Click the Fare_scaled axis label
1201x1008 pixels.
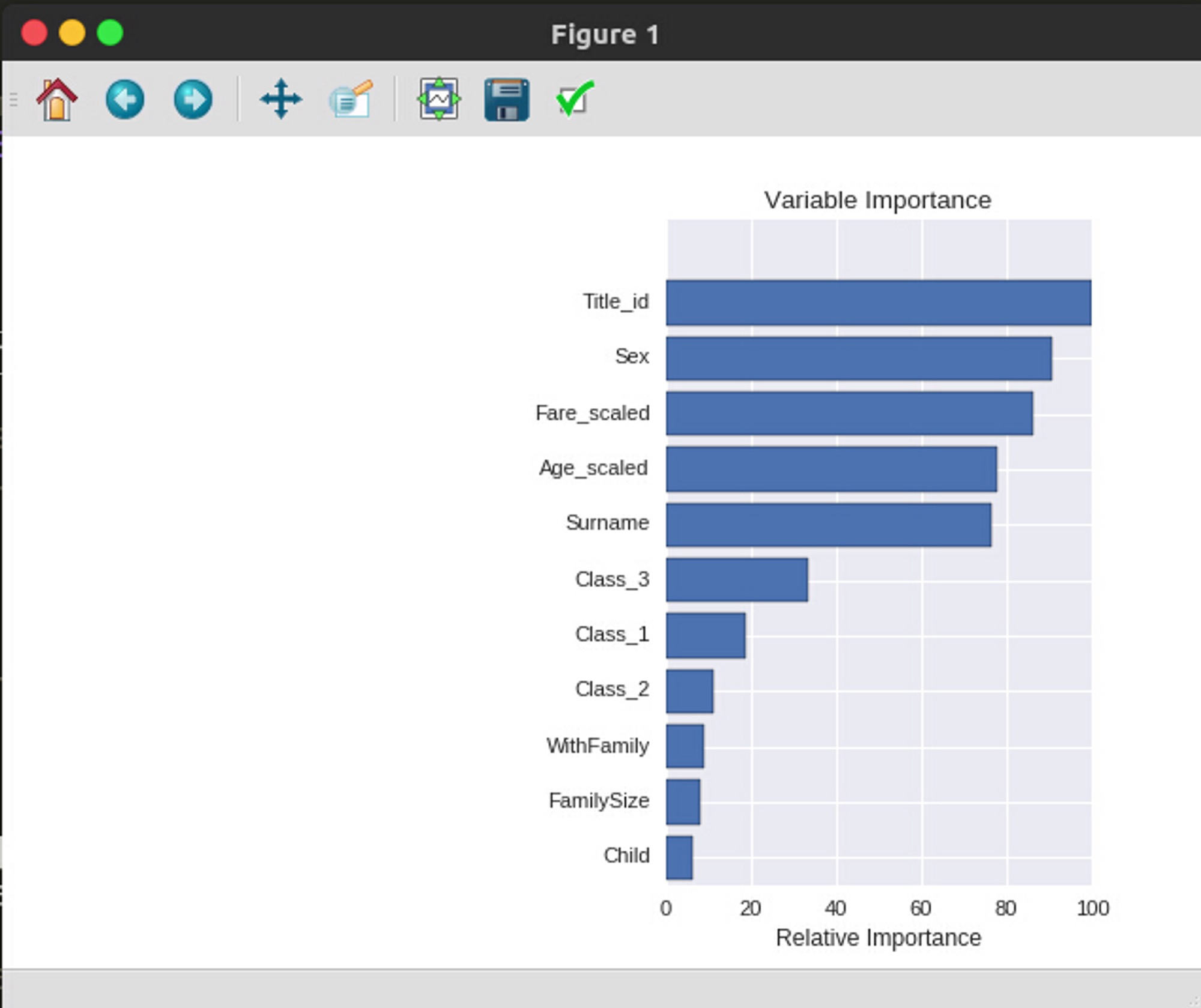point(592,413)
